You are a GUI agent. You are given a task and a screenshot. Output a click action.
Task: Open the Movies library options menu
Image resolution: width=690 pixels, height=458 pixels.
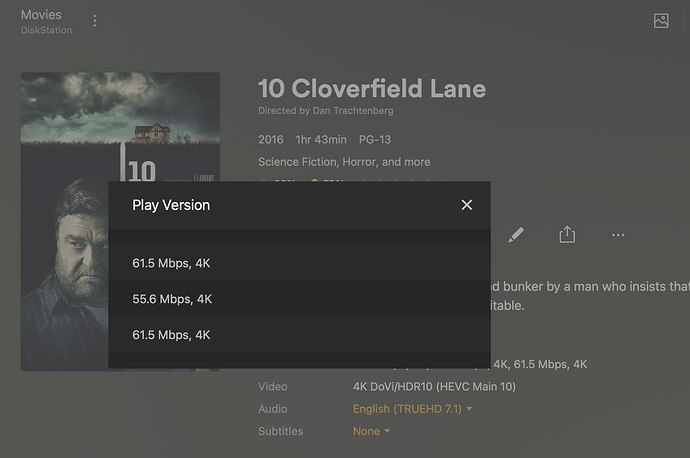(95, 21)
